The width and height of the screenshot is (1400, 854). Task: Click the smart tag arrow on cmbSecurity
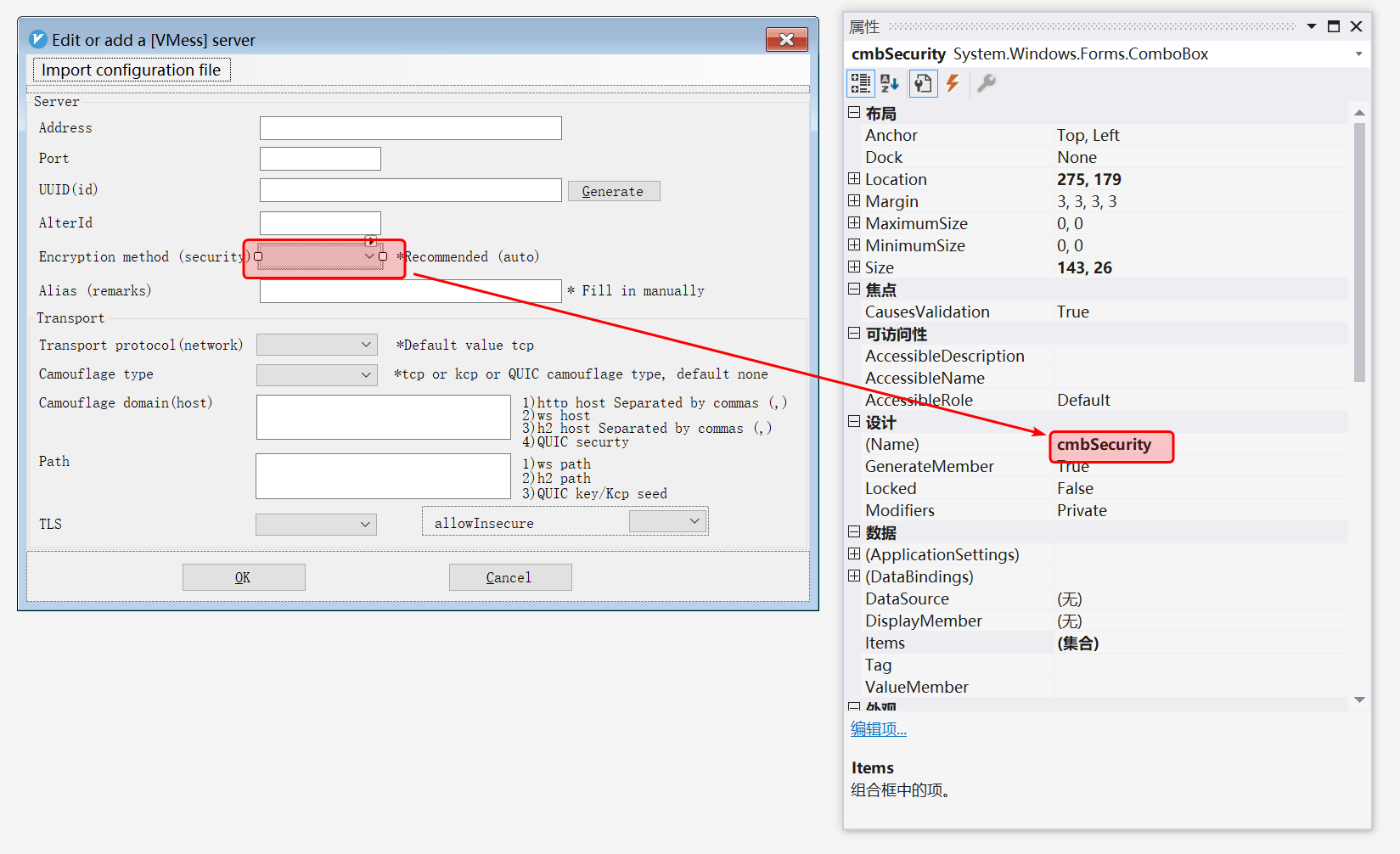370,241
